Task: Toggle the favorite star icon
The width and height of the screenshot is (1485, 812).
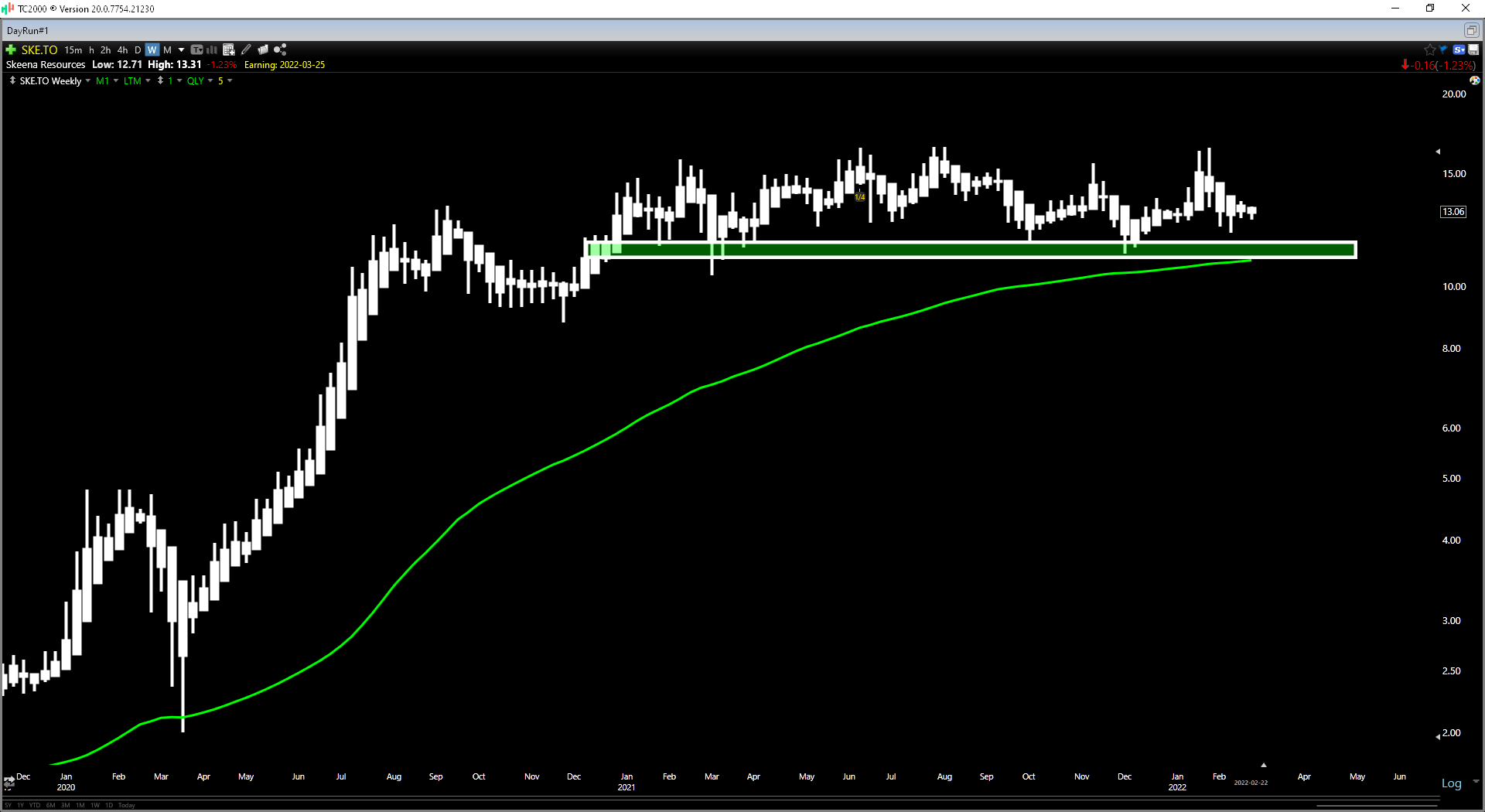Action: click(1429, 49)
